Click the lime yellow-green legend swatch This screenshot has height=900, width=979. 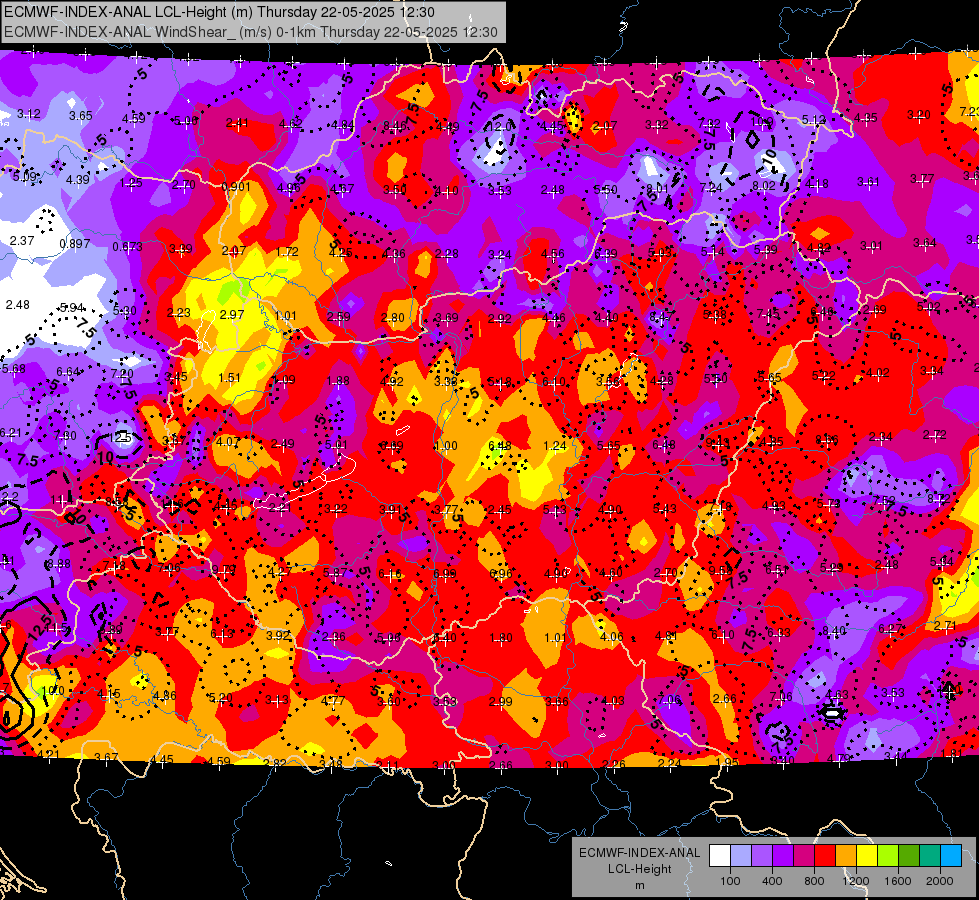coord(888,856)
